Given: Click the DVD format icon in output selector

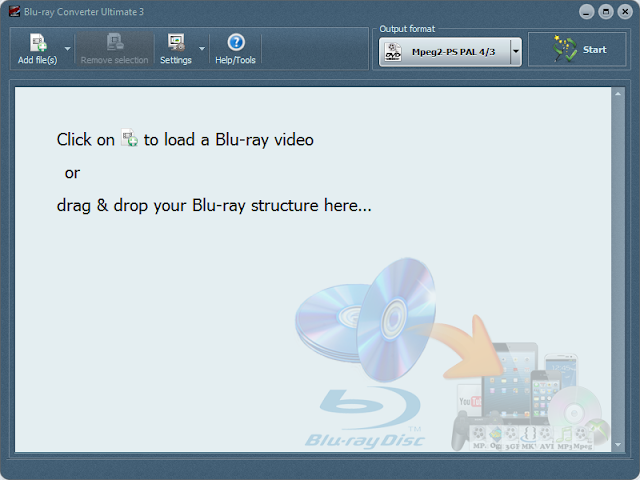Looking at the screenshot, I should [x=393, y=52].
